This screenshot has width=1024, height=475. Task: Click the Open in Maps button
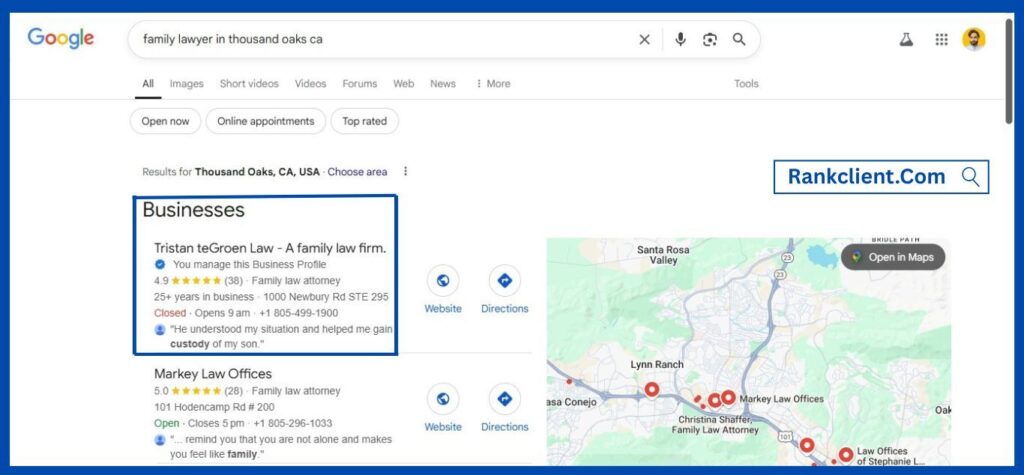893,257
